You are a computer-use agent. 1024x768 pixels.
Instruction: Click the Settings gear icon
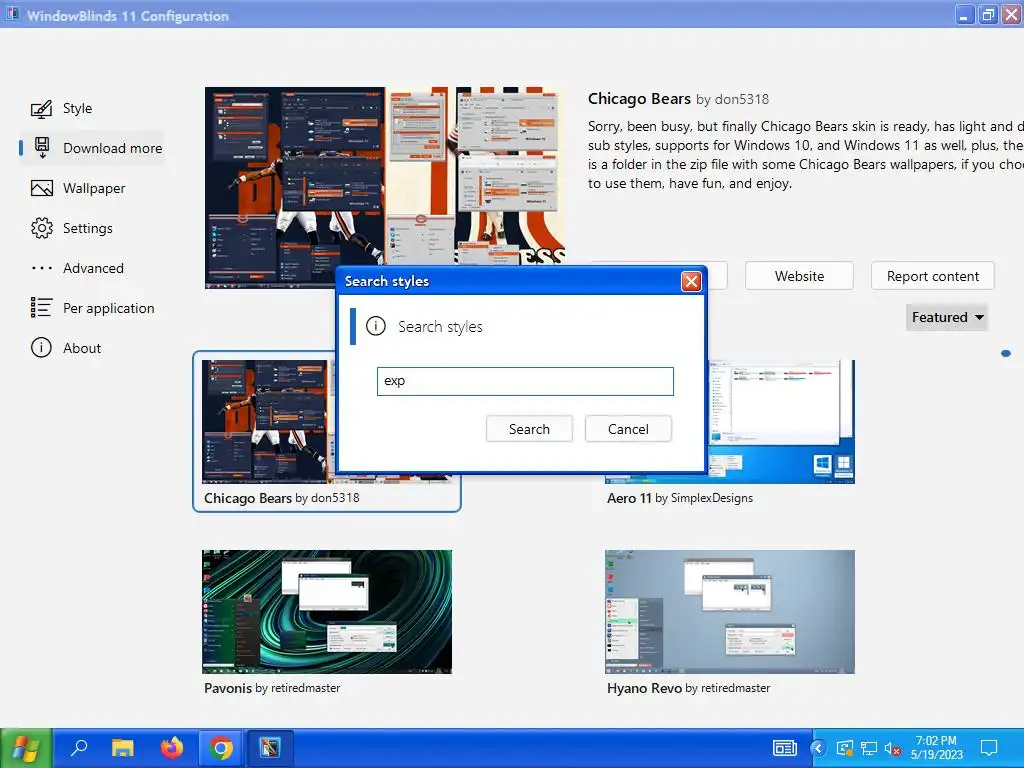pyautogui.click(x=42, y=228)
